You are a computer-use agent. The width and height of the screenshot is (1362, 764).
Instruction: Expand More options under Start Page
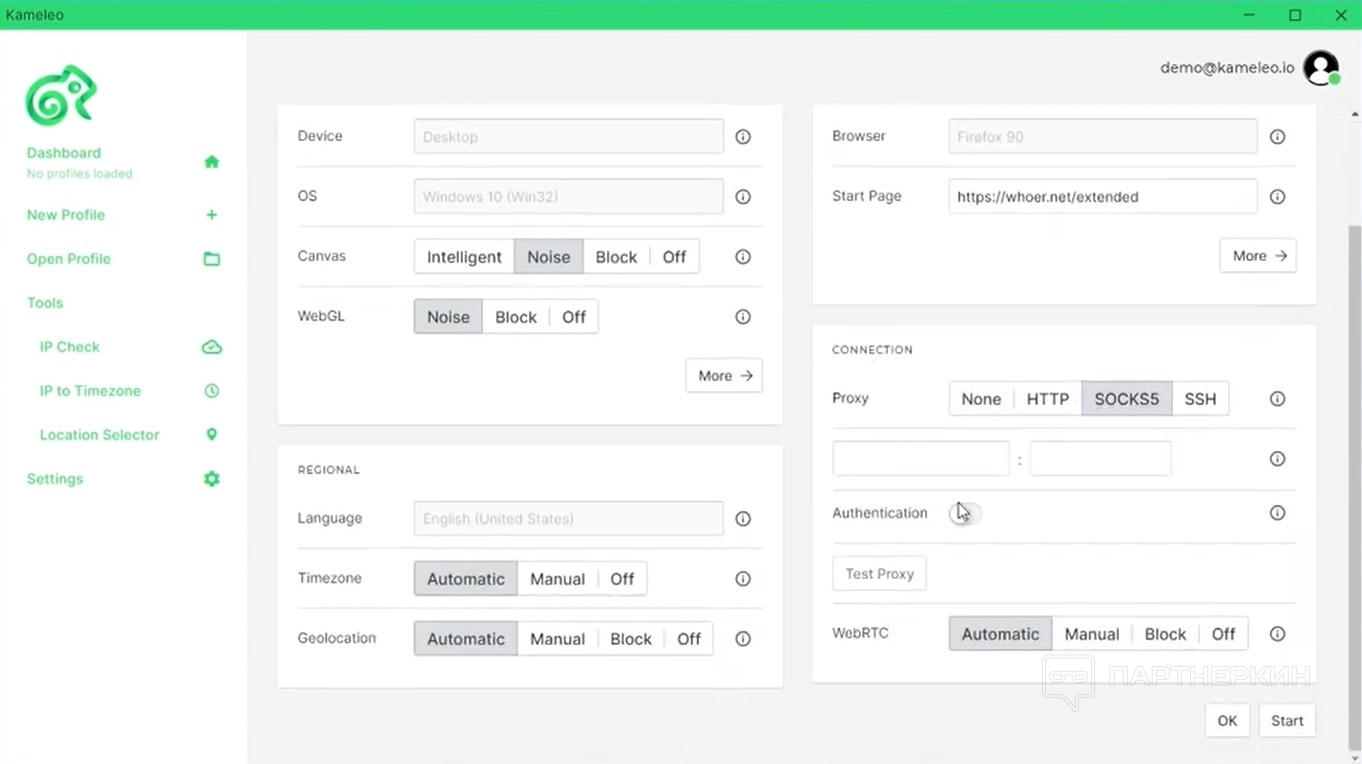(1258, 256)
